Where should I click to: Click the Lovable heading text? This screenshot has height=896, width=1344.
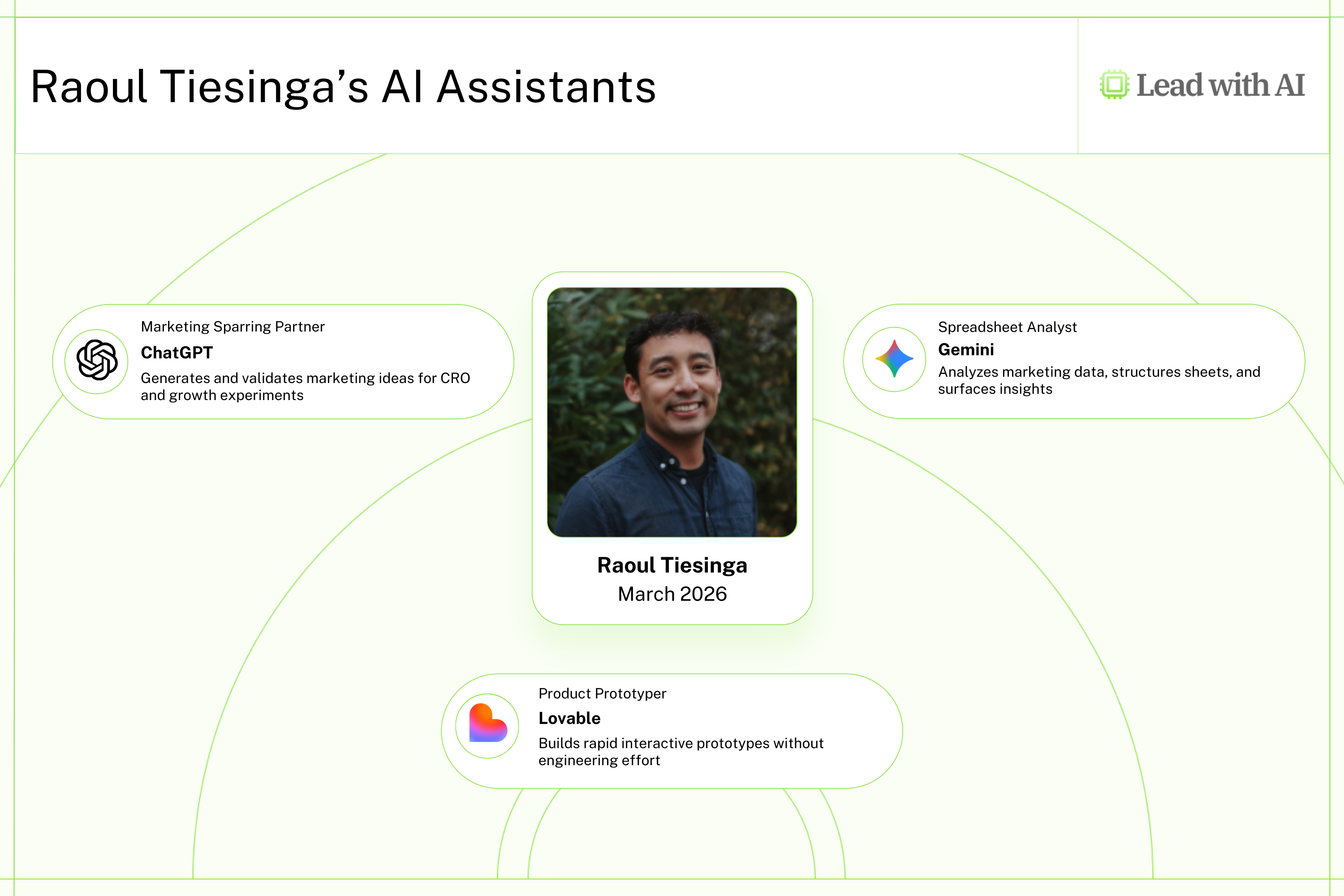569,718
